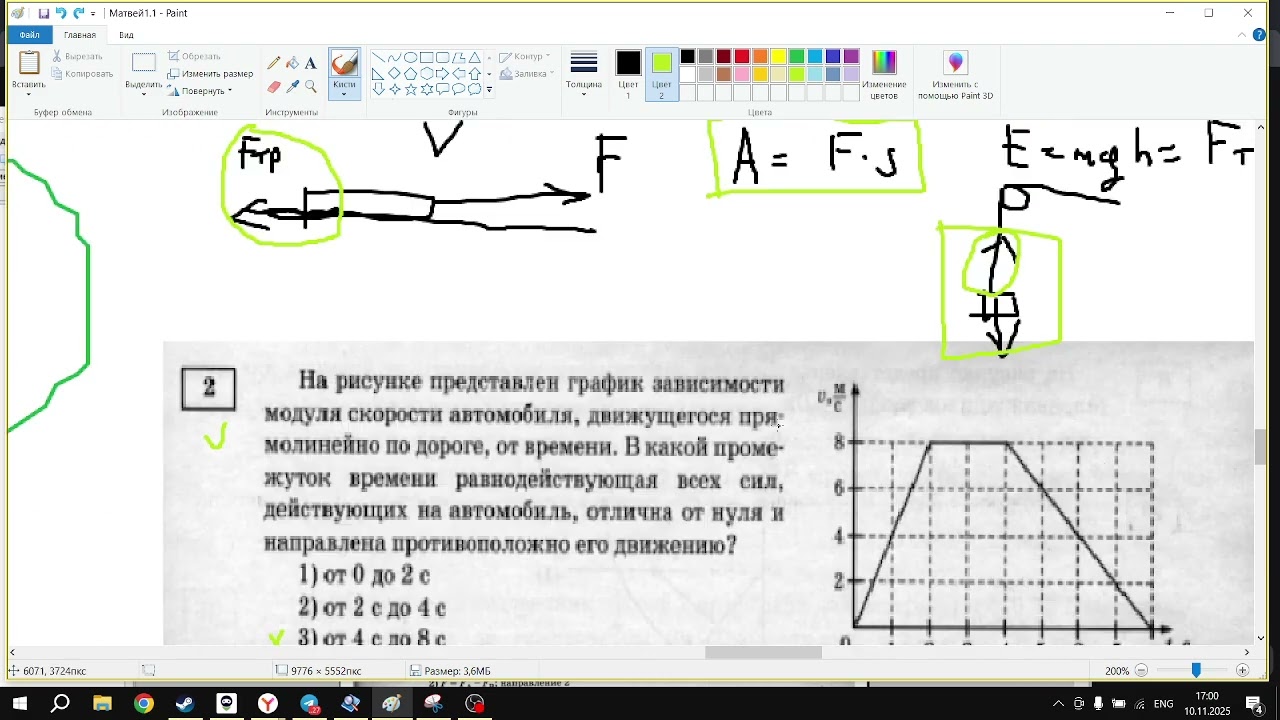Click Изменить размер button
Viewport: 1280px width, 720px height.
click(210, 74)
